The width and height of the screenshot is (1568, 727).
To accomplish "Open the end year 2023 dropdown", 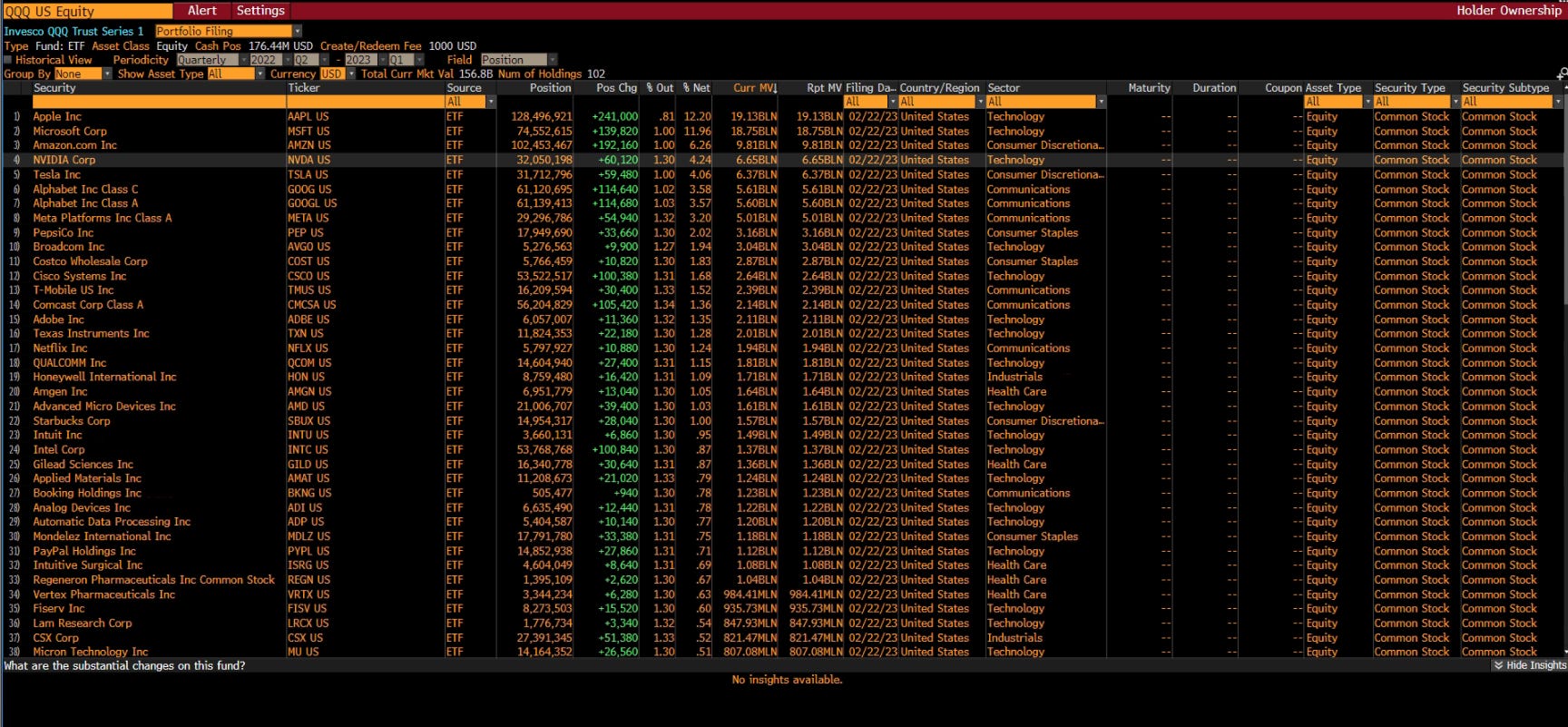I will [365, 60].
